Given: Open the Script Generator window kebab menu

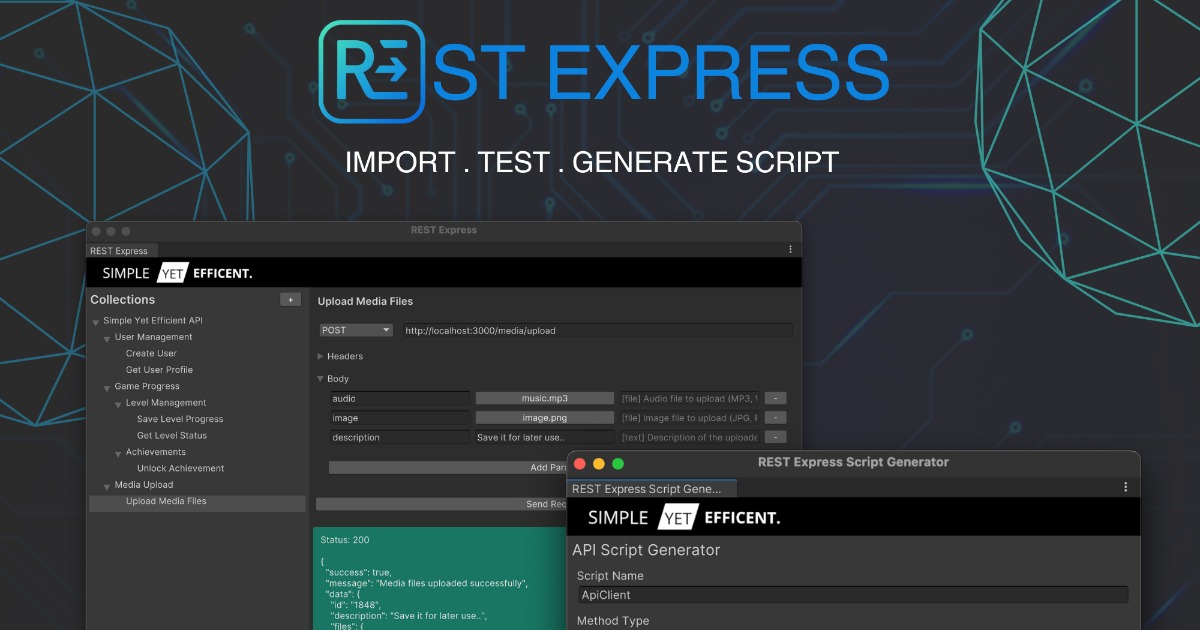Looking at the screenshot, I should pyautogui.click(x=1125, y=487).
